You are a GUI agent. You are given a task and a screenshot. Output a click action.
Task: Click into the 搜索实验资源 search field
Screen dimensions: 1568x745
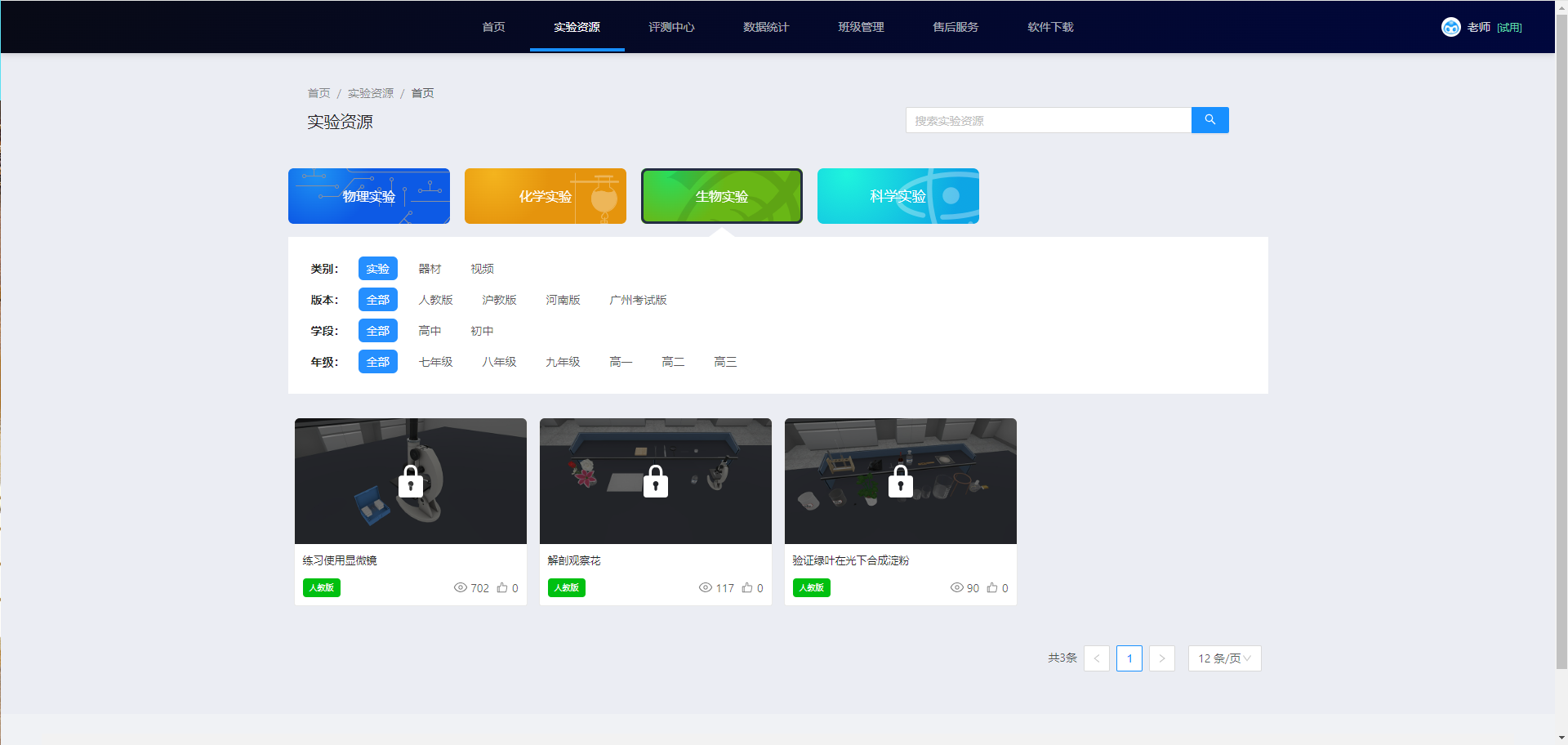[1048, 120]
